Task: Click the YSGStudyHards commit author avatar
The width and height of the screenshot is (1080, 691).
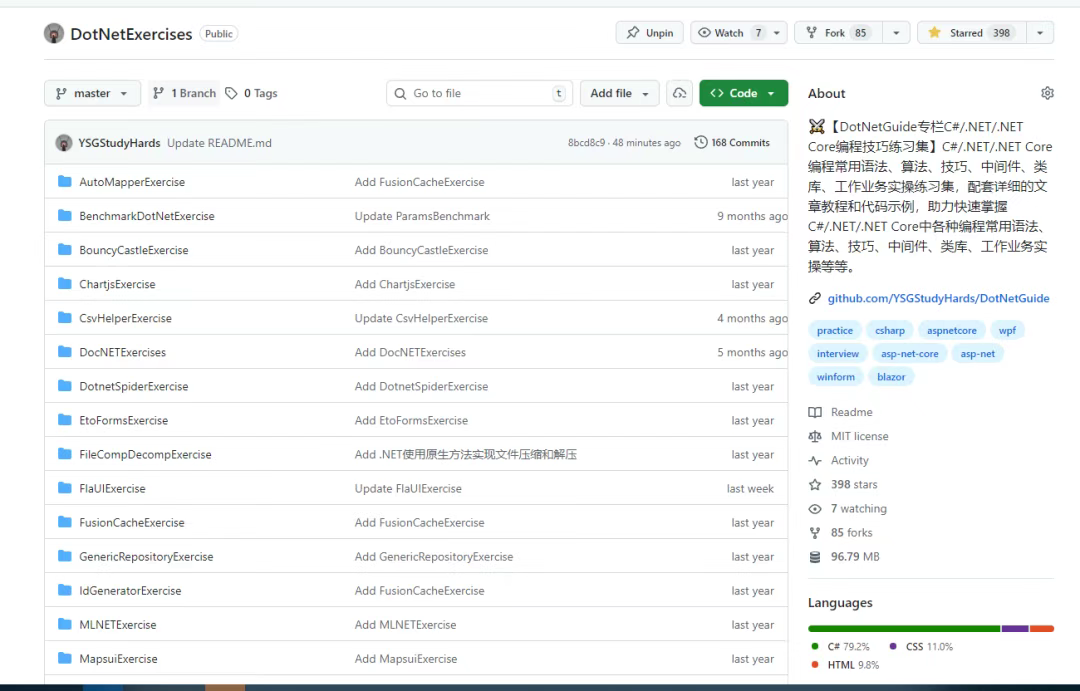Action: click(x=64, y=143)
